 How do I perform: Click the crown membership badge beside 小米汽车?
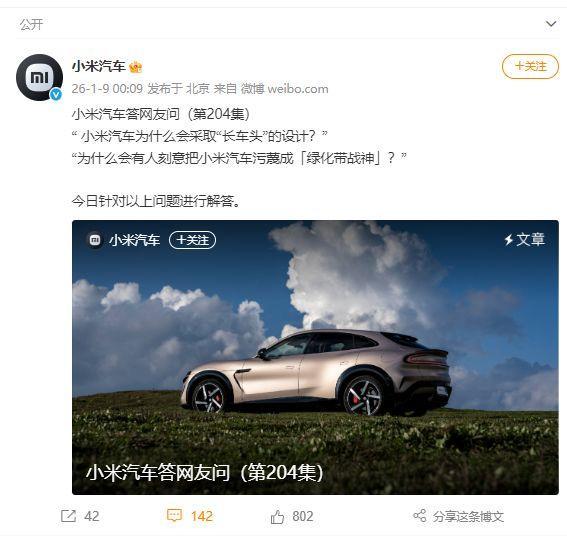pyautogui.click(x=136, y=67)
